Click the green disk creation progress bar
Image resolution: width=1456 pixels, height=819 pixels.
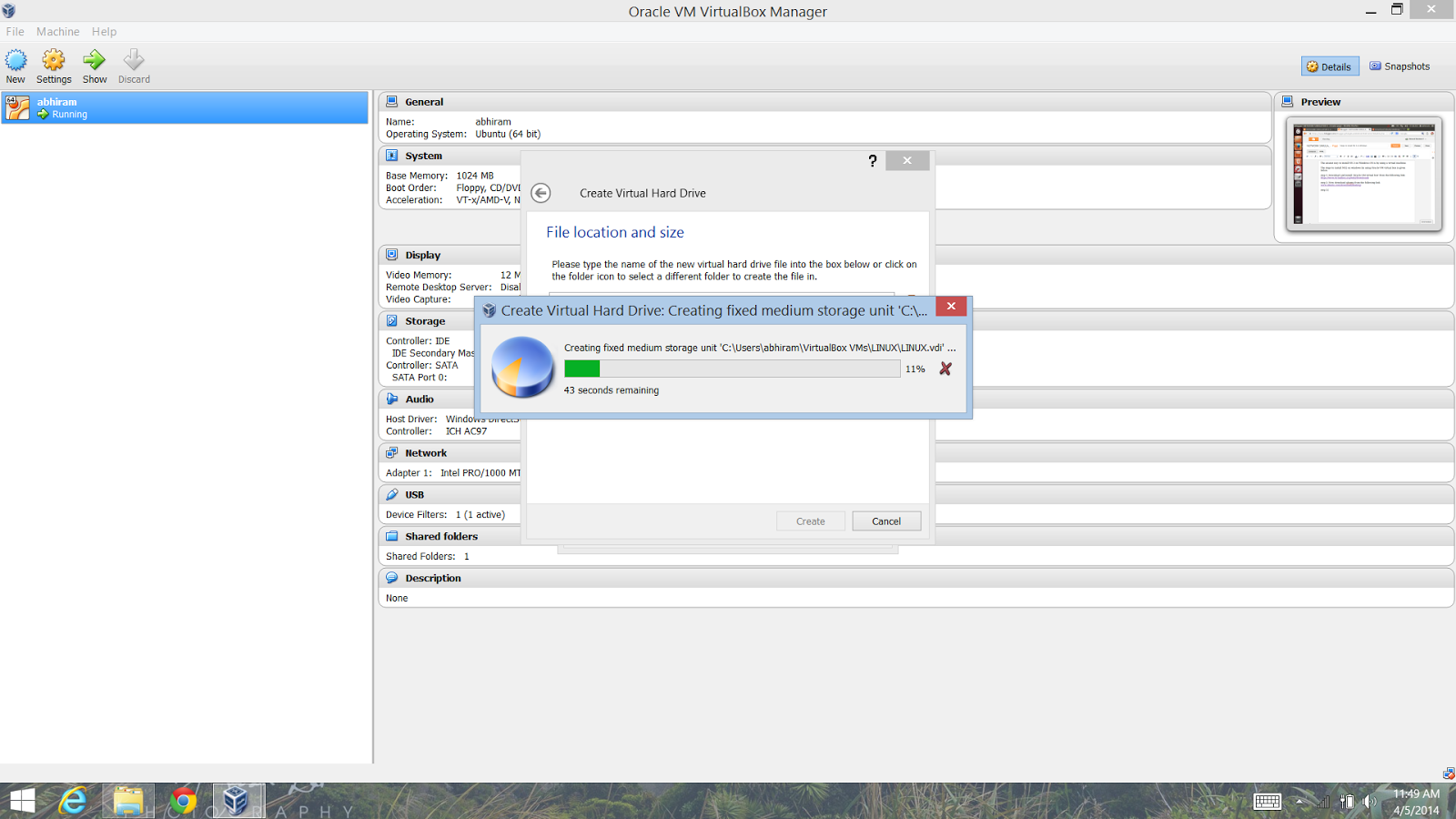coord(732,369)
